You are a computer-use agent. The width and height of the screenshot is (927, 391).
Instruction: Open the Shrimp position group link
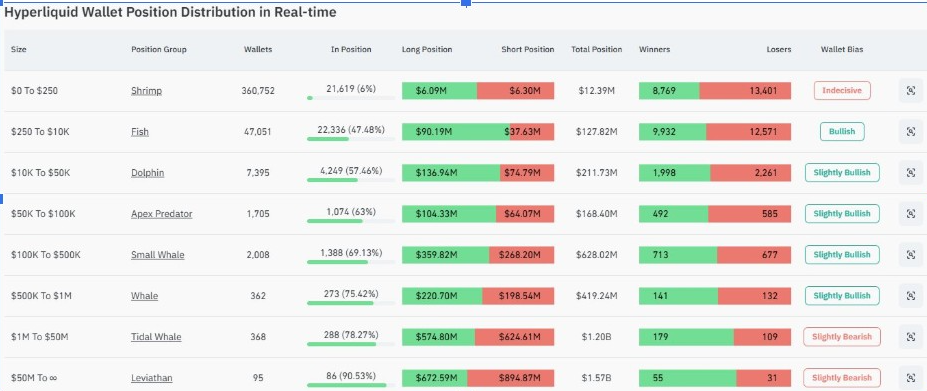click(146, 91)
